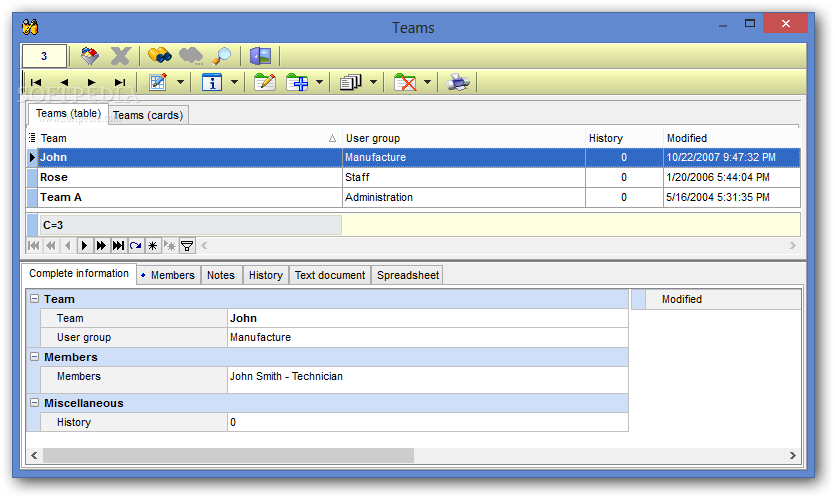This screenshot has height=498, width=835.
Task: Click the delete record red X icon
Action: pyautogui.click(x=405, y=82)
